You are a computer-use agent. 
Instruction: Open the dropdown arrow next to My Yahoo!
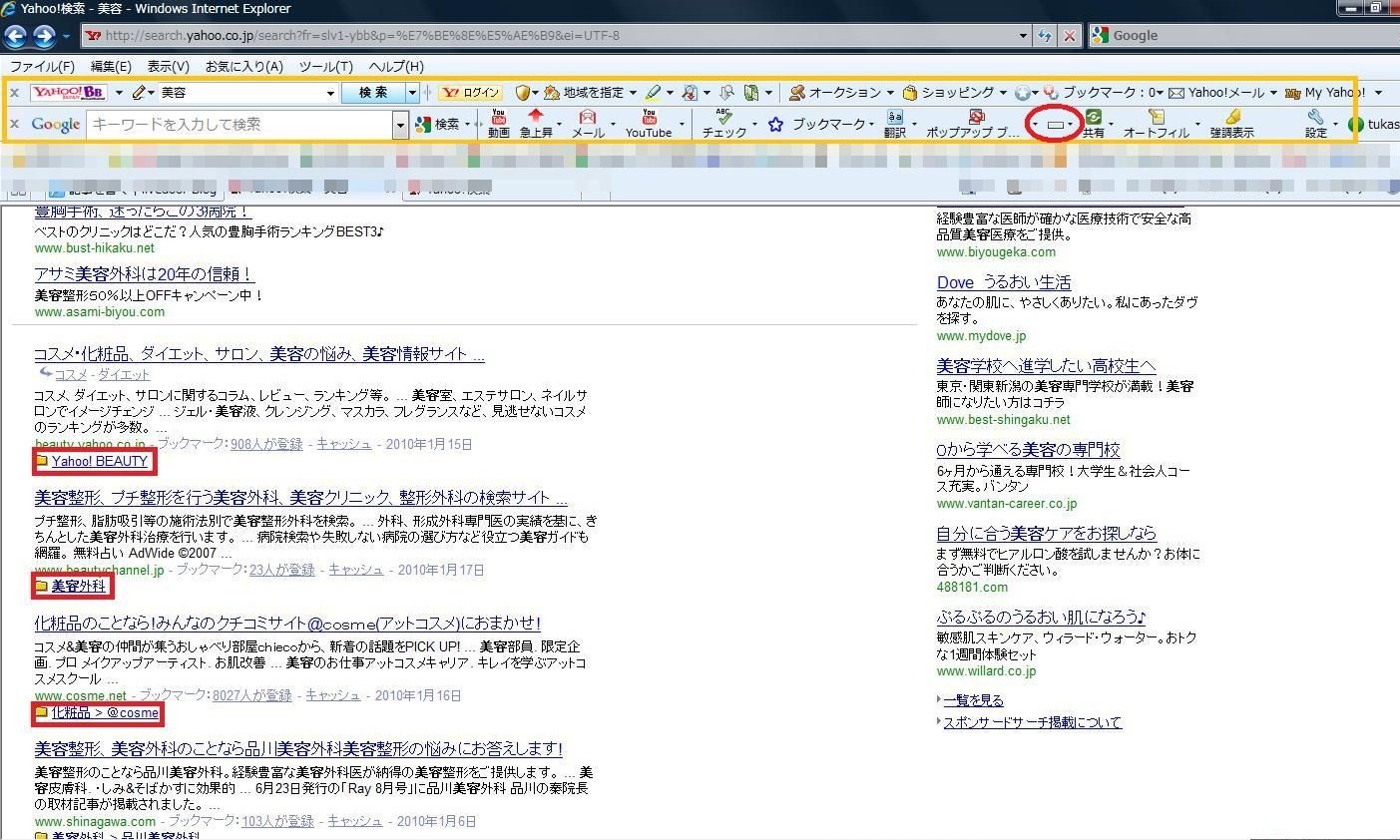1379,93
